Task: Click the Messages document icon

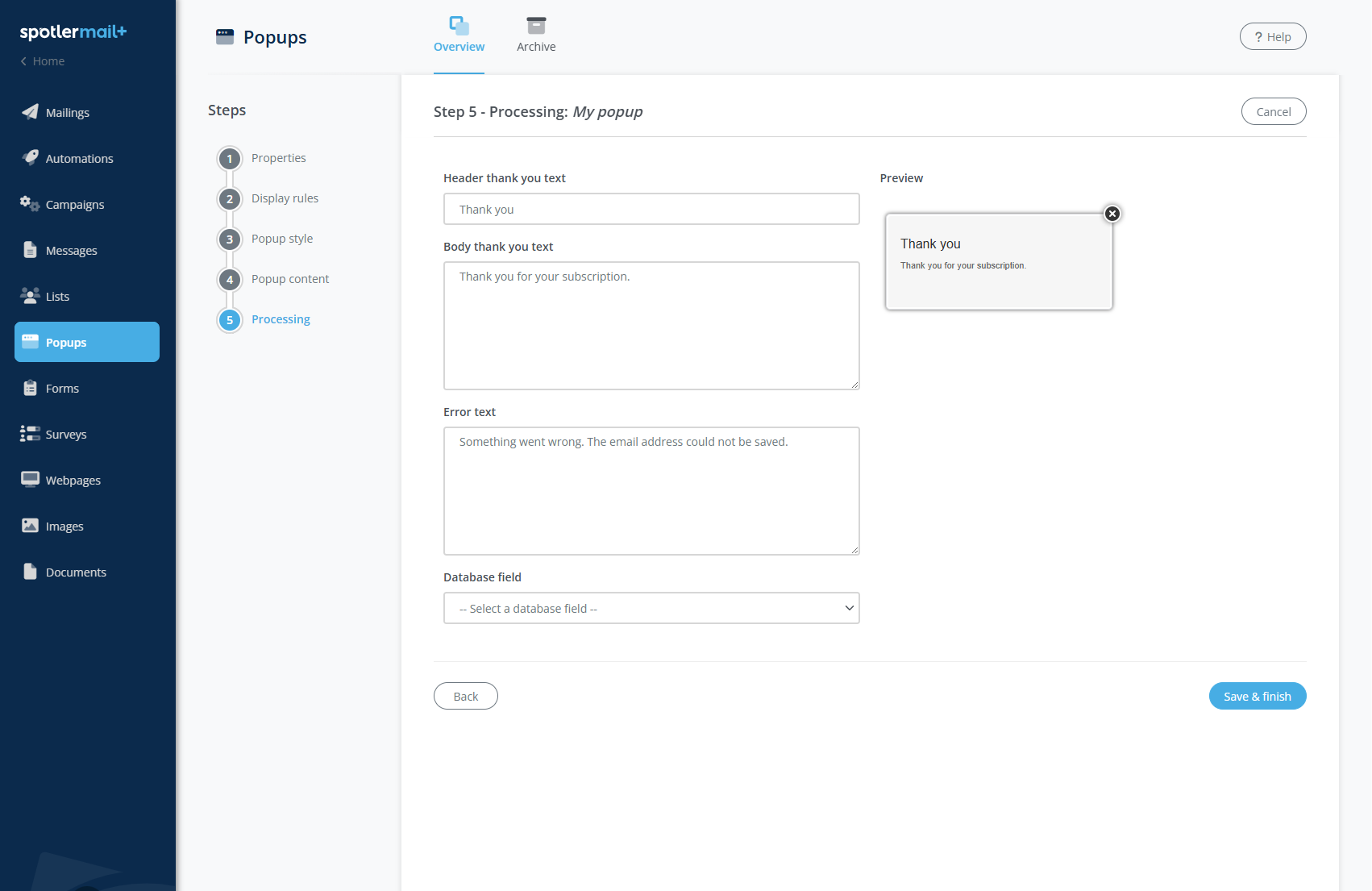Action: (30, 250)
